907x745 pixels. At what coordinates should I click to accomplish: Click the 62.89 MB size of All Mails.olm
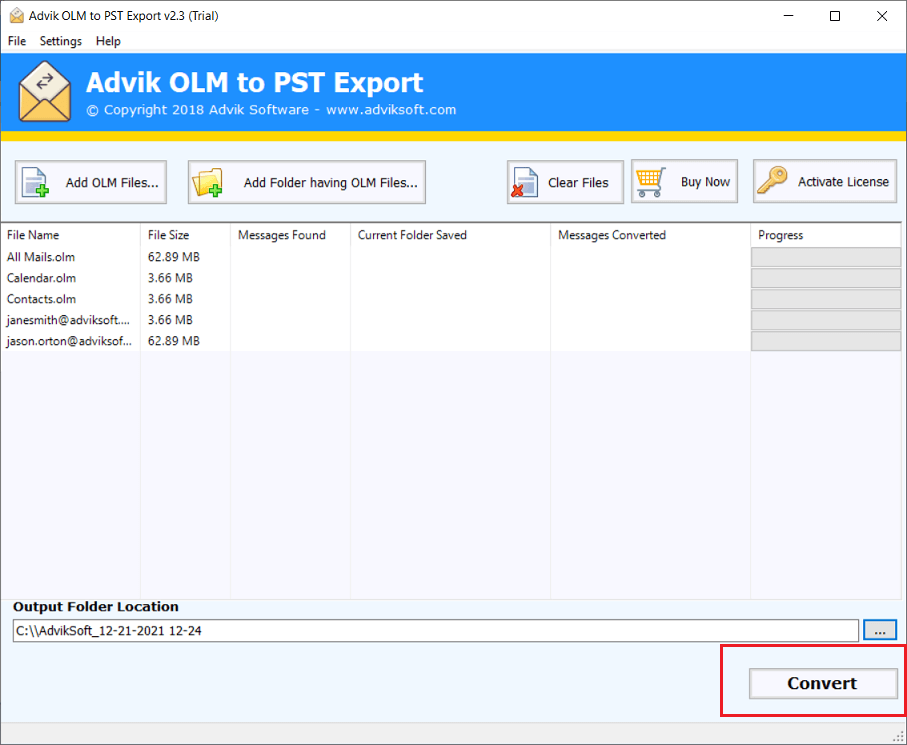(174, 257)
